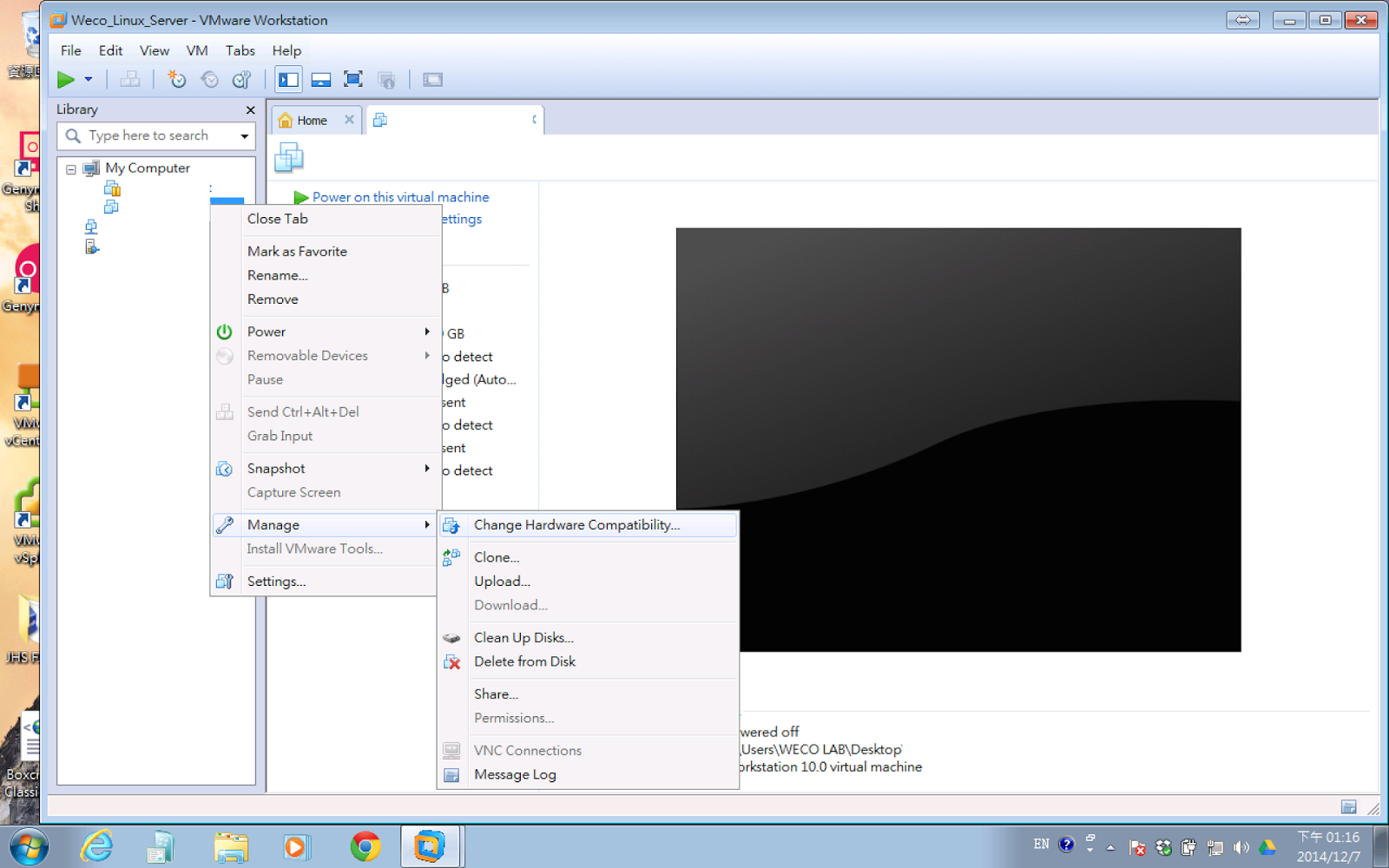Toggle the library sidebar view button
Image resolution: width=1389 pixels, height=868 pixels.
point(288,80)
